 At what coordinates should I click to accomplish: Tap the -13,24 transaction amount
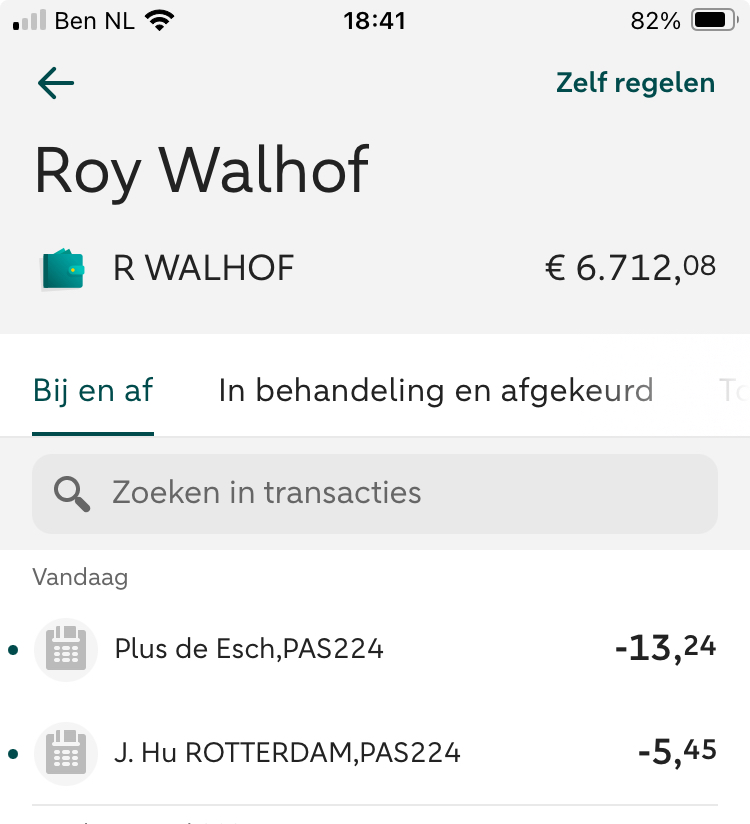click(665, 650)
